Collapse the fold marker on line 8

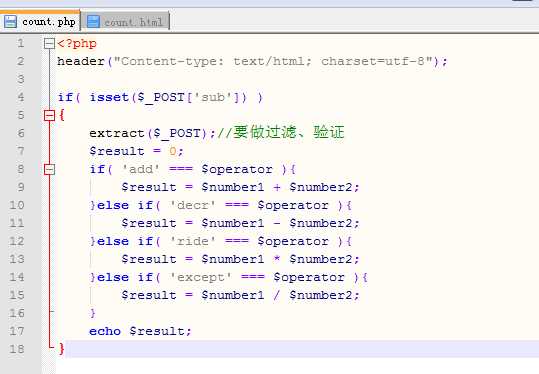click(50, 169)
